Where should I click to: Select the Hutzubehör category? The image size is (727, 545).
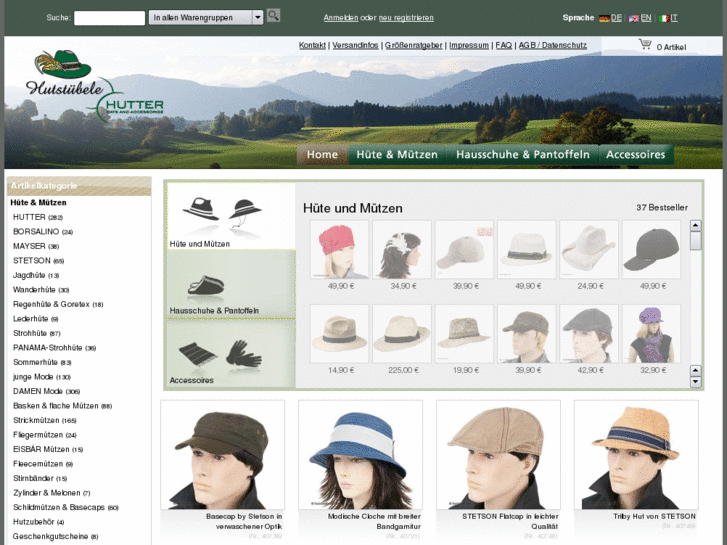[x=38, y=522]
